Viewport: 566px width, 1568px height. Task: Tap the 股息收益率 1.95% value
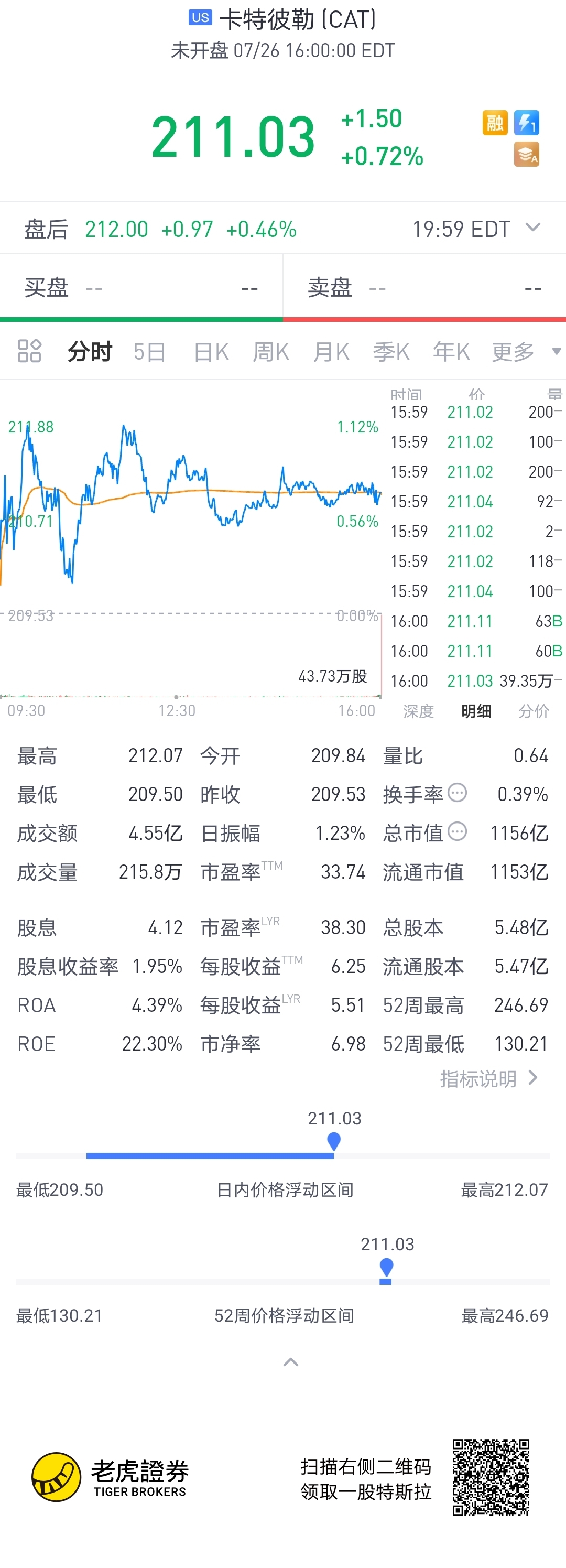[158, 966]
